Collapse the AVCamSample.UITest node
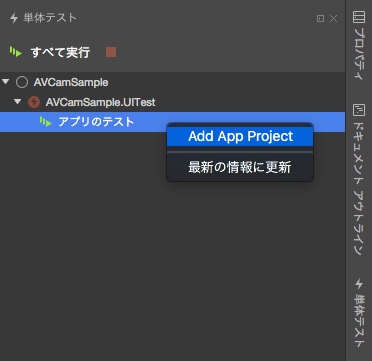This screenshot has width=372, height=361. [18, 102]
